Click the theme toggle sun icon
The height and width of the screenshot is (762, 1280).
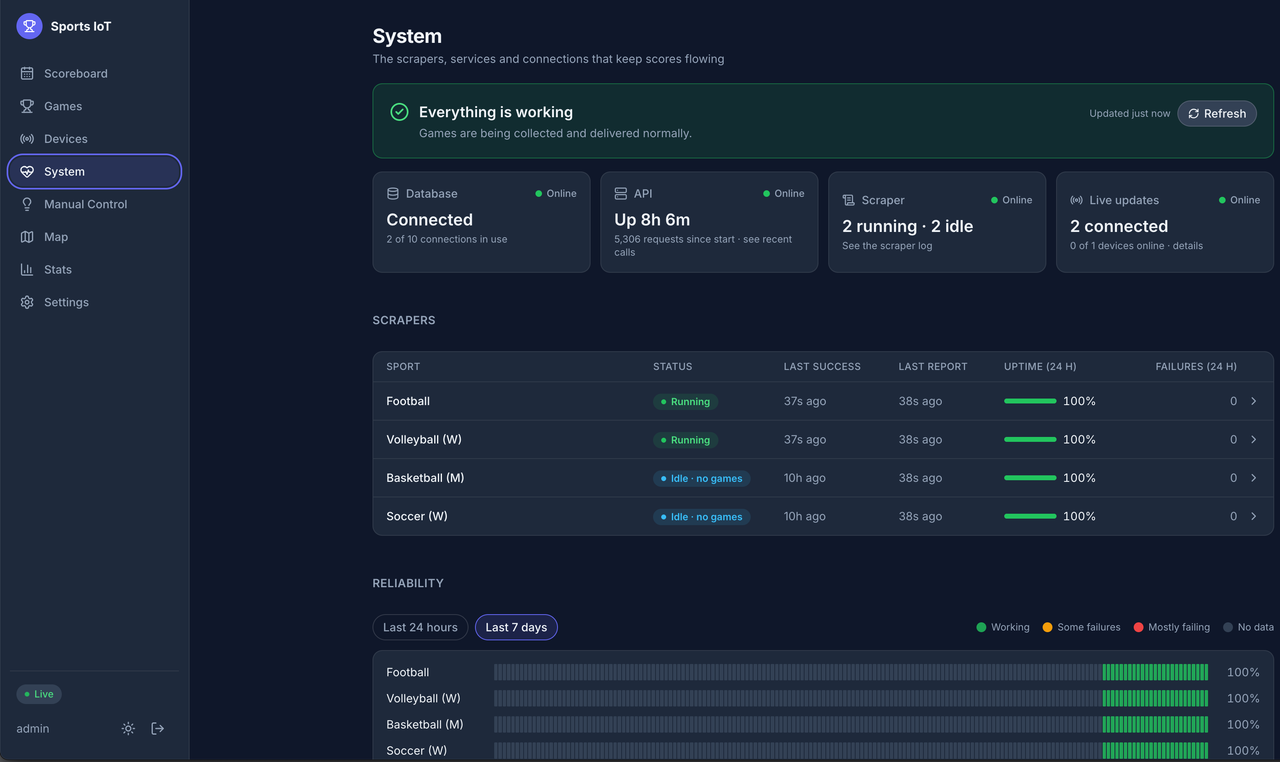[x=128, y=729]
